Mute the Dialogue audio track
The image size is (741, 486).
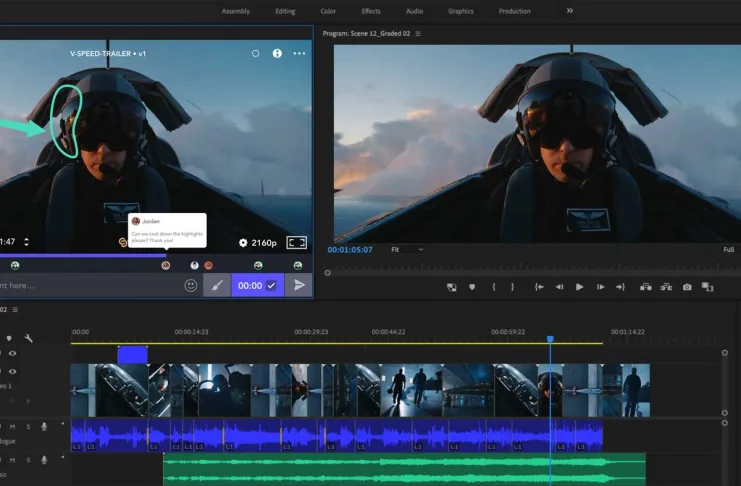coord(10,427)
